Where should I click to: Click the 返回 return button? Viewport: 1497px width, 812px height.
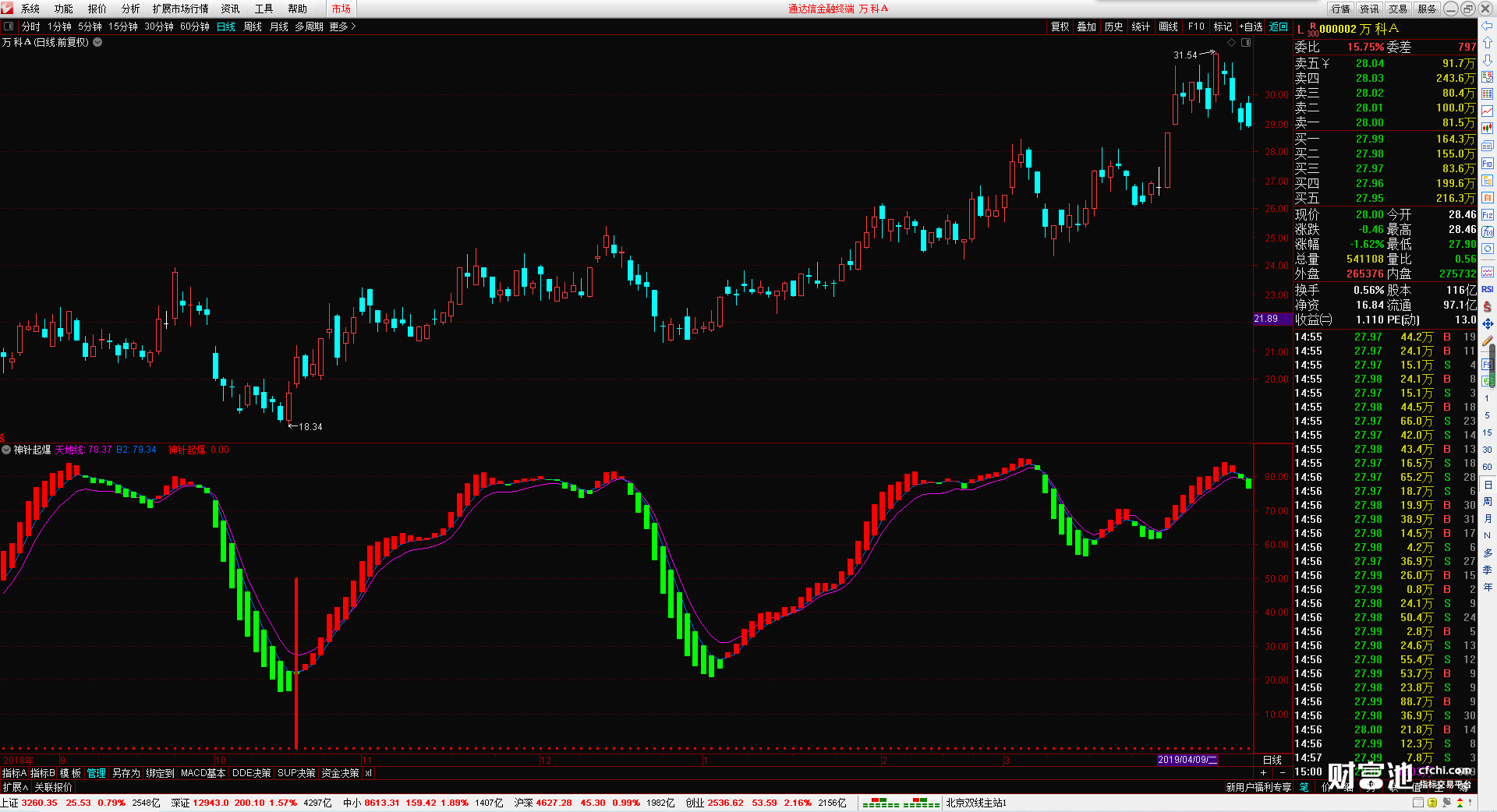(1279, 26)
